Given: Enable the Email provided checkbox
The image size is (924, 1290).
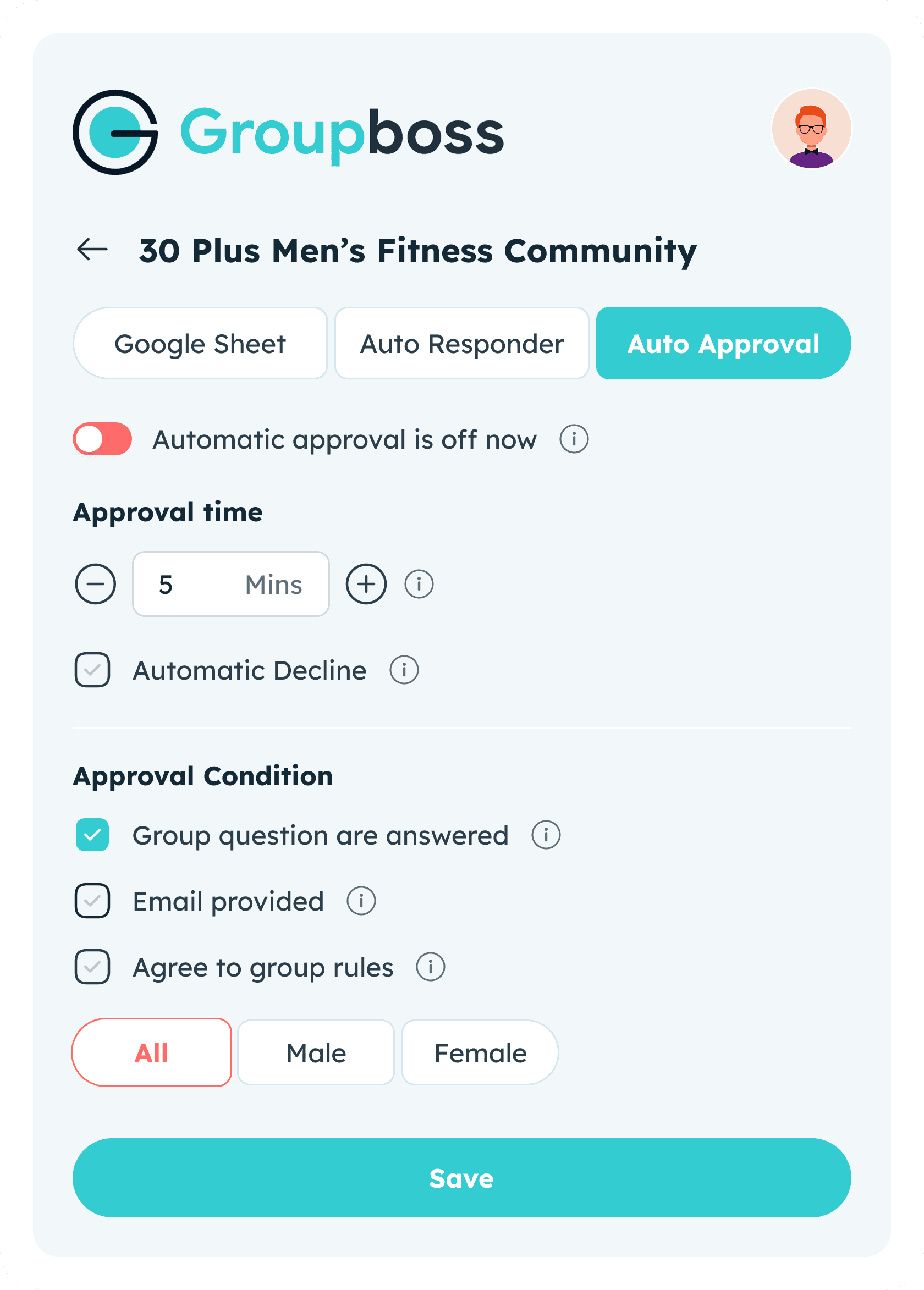Looking at the screenshot, I should tap(92, 901).
